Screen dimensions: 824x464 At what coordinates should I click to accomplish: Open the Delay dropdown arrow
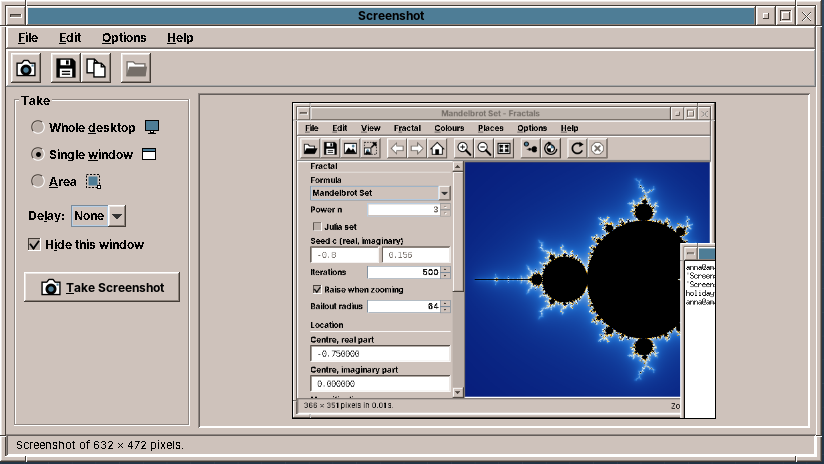117,216
